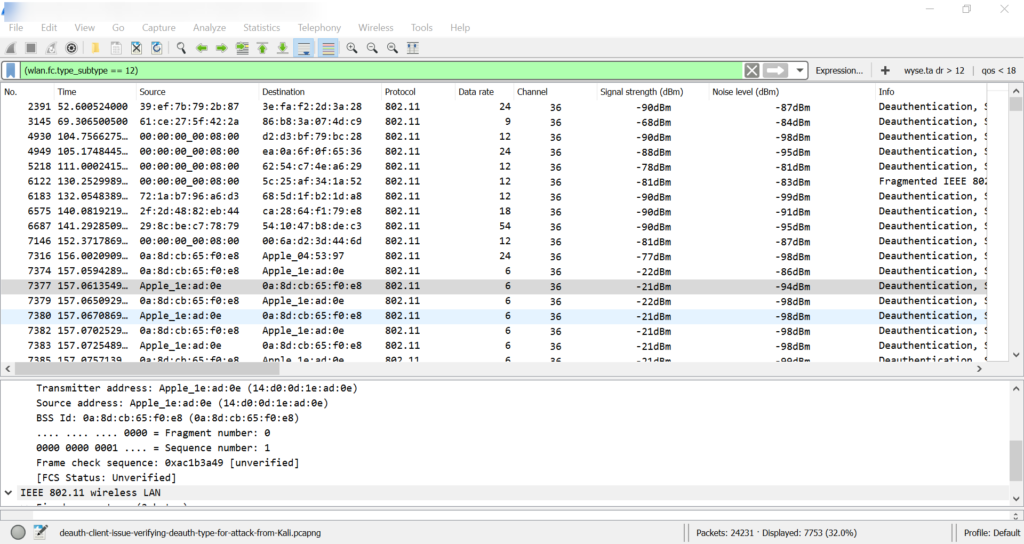Open the Wireless menu

pos(375,28)
